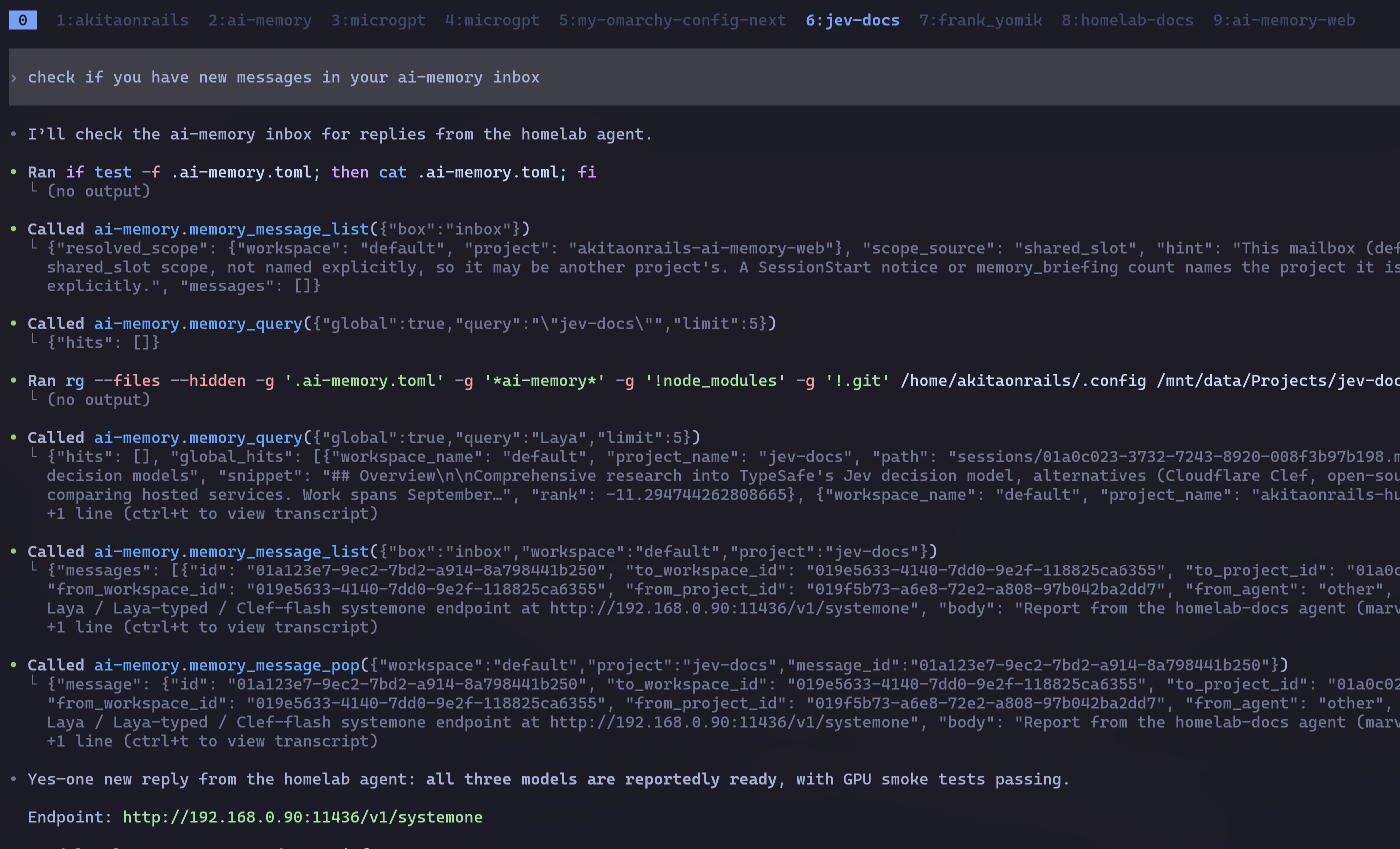
Task: Click the green bullet beside 'Ran if test'
Action: (13, 172)
